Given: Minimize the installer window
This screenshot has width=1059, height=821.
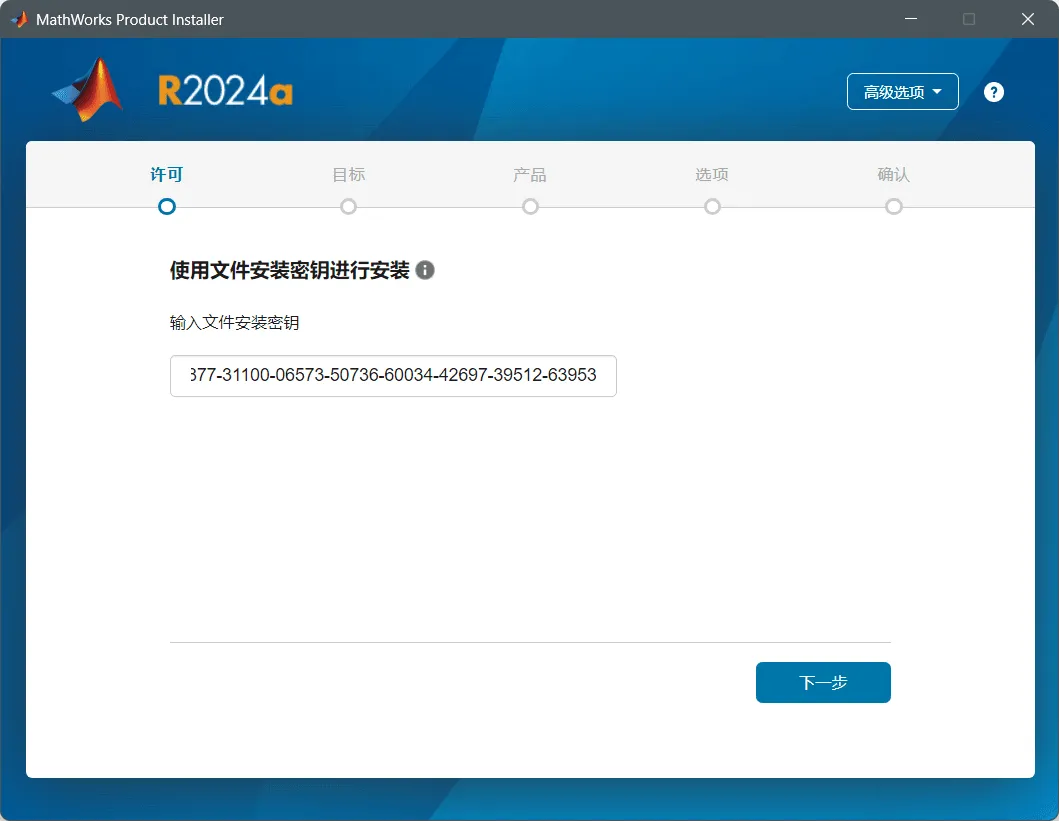Looking at the screenshot, I should click(911, 19).
